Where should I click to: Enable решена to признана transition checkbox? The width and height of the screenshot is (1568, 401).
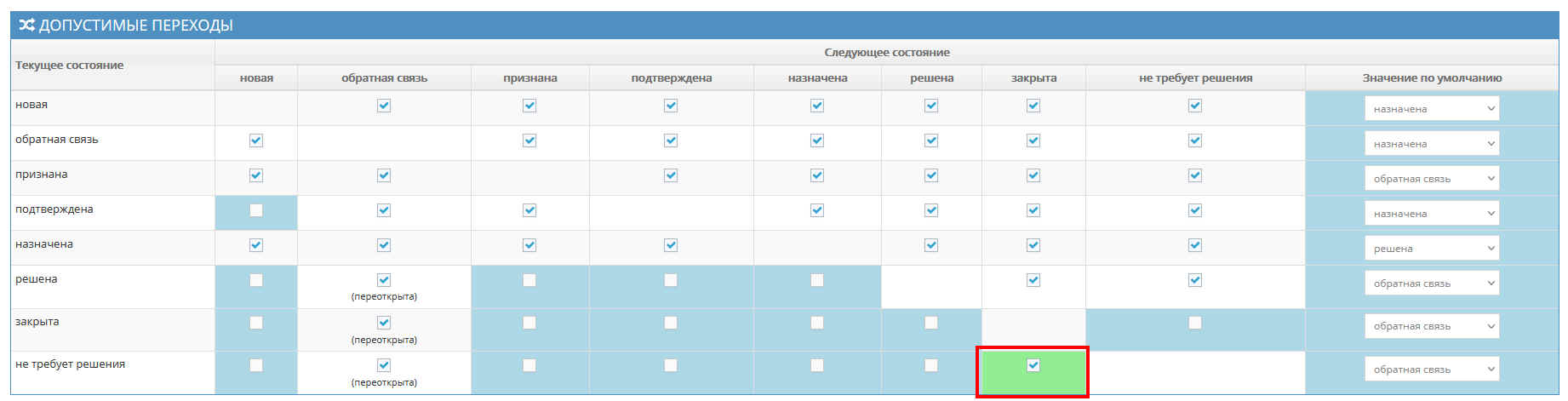529,280
